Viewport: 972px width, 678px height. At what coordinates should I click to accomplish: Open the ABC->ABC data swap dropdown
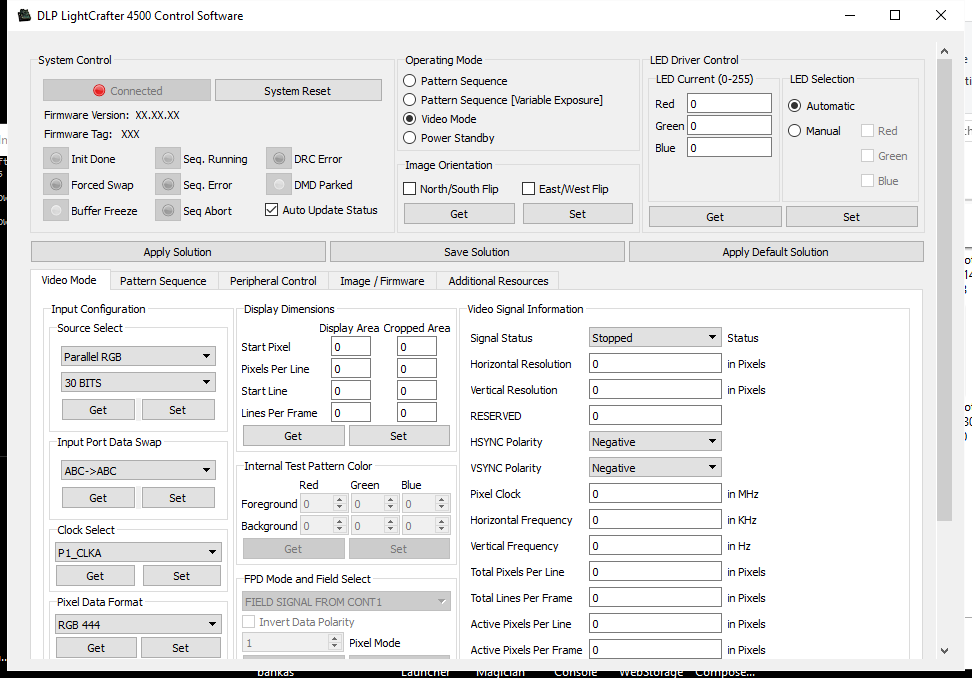[138, 470]
